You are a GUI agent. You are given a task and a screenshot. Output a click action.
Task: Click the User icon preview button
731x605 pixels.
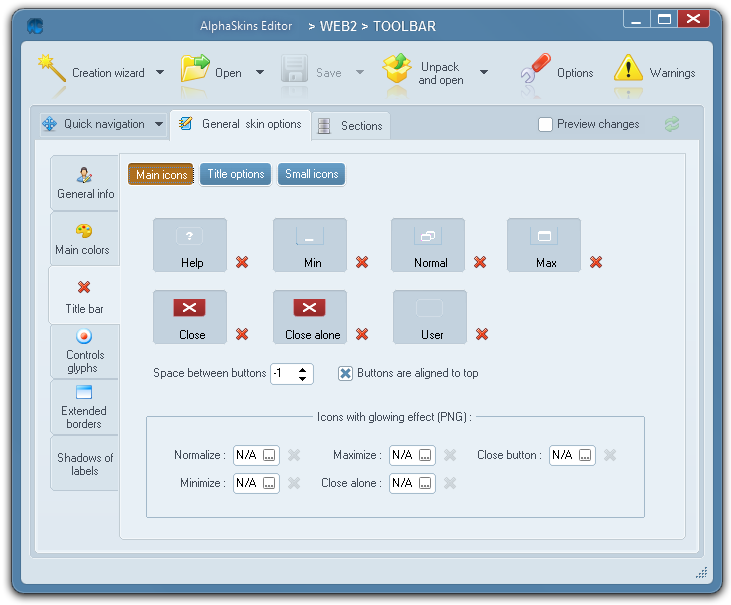(x=430, y=317)
